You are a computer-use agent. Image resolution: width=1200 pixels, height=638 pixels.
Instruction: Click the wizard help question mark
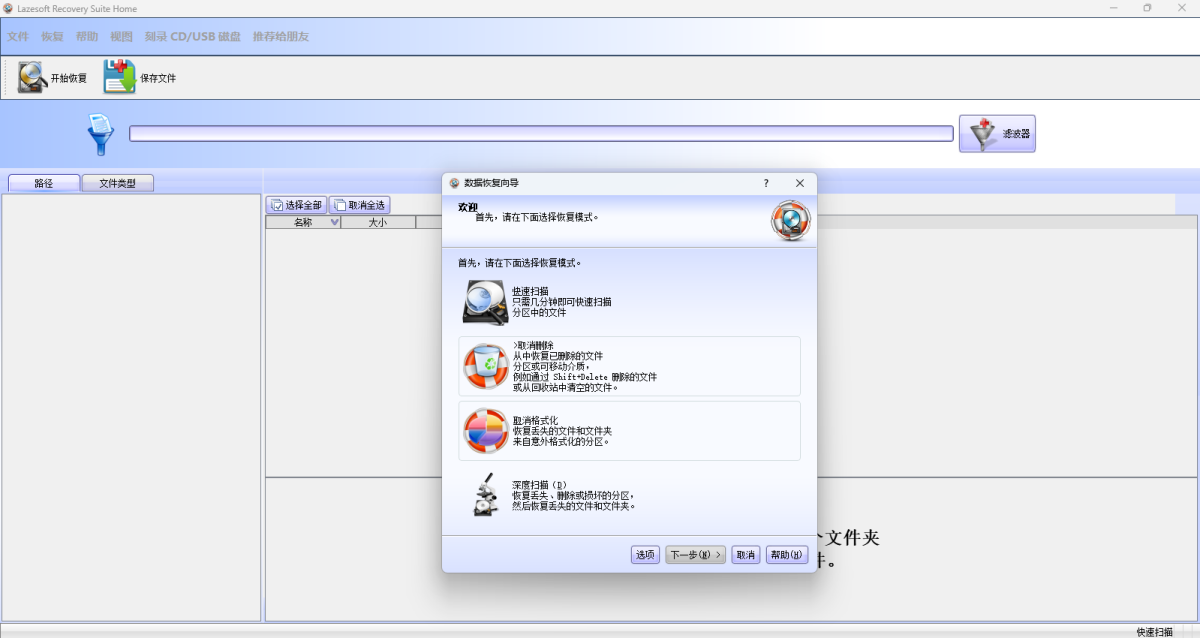pos(766,183)
